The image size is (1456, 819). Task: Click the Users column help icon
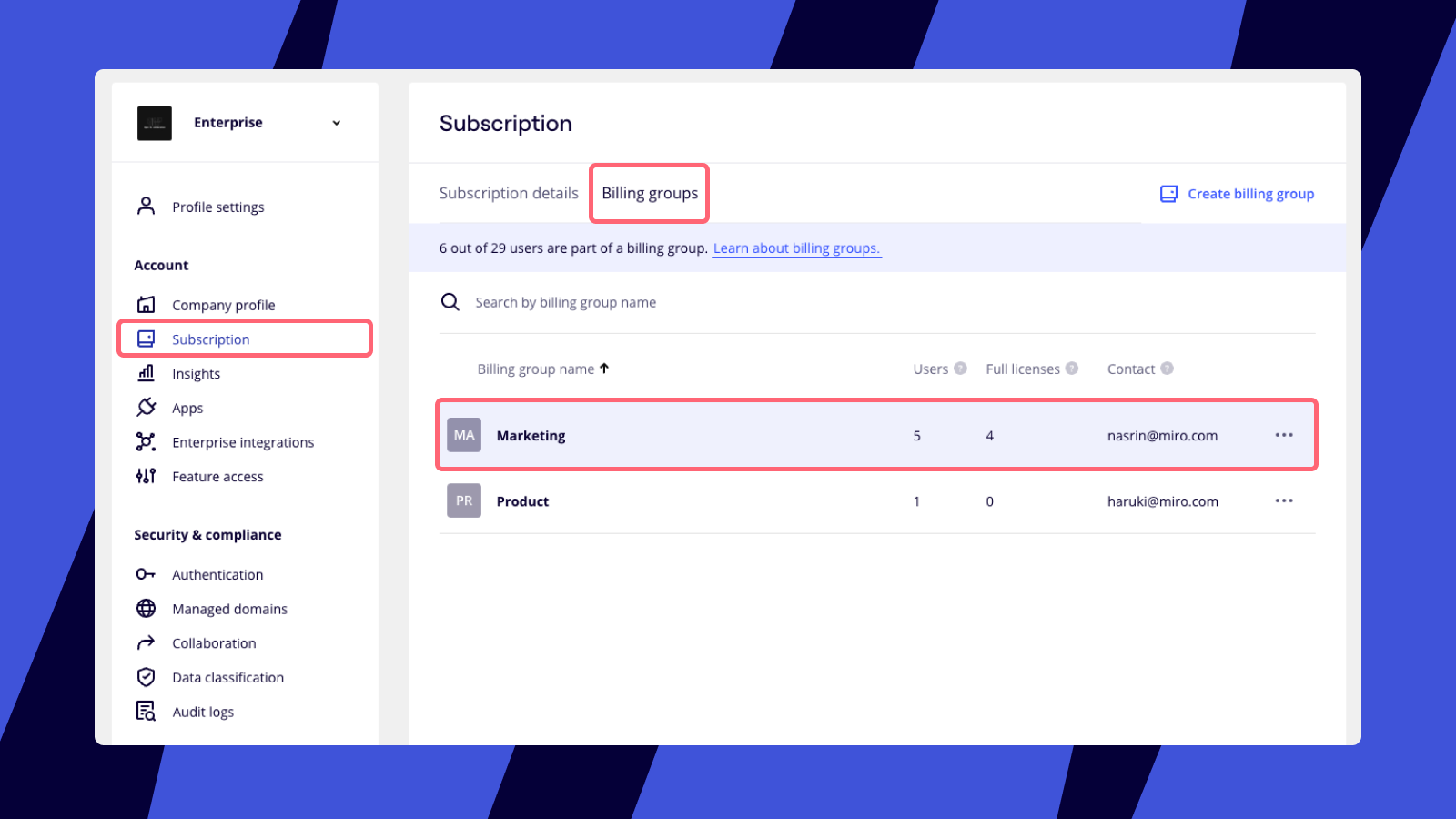(960, 369)
